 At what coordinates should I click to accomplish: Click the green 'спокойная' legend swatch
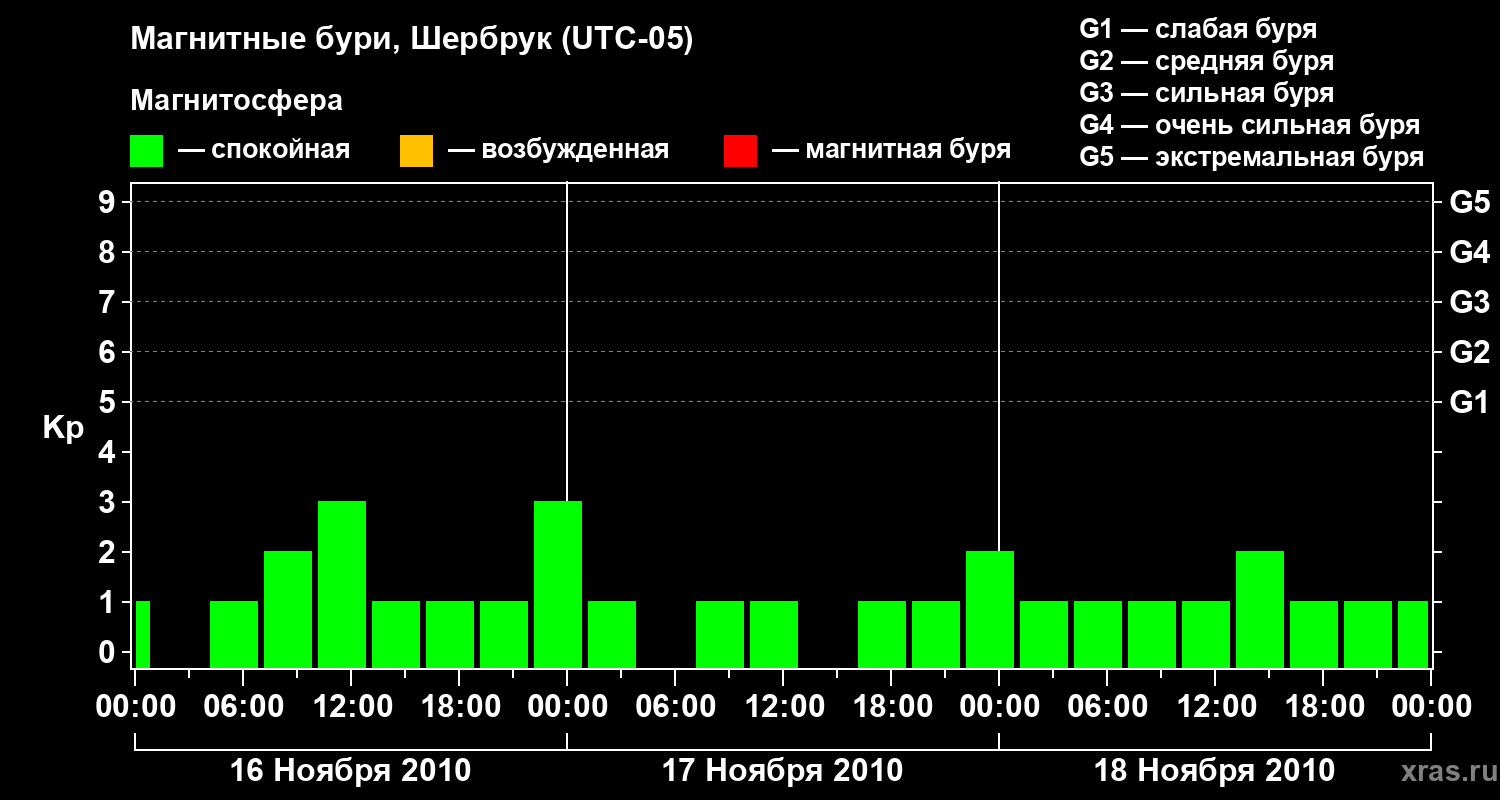click(x=147, y=151)
